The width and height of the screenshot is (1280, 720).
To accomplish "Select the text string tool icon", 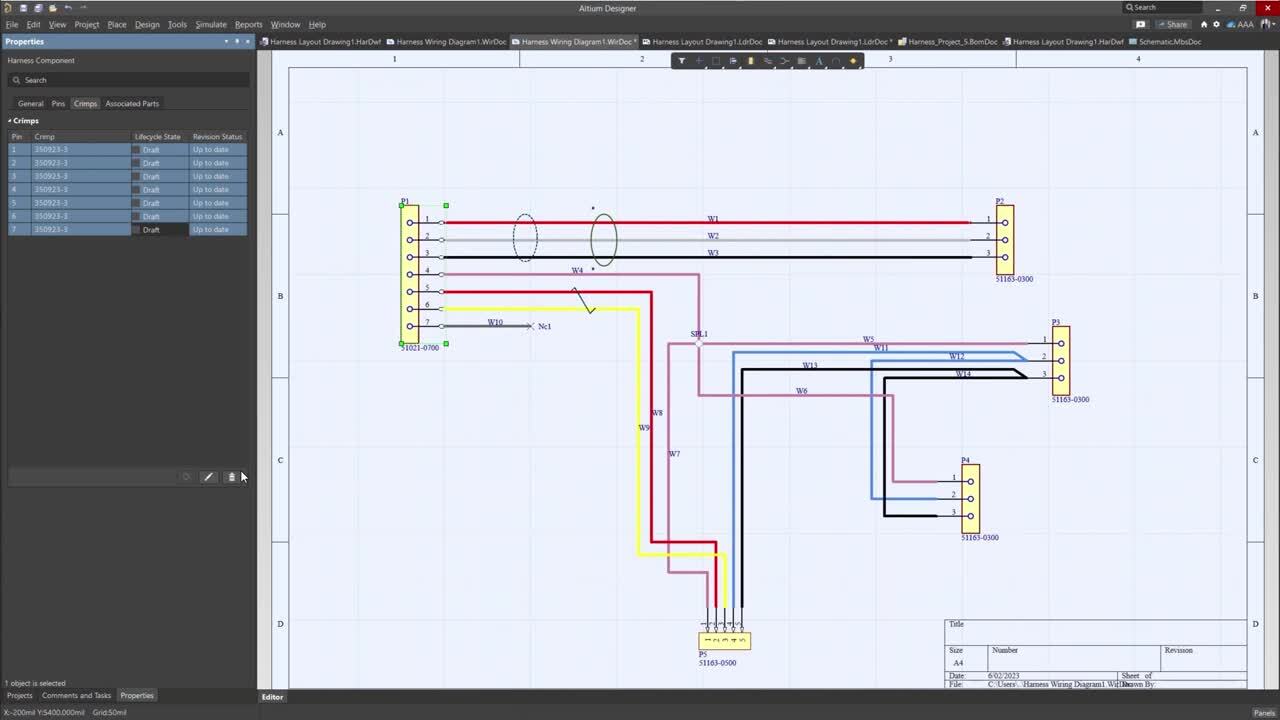I will [x=819, y=61].
